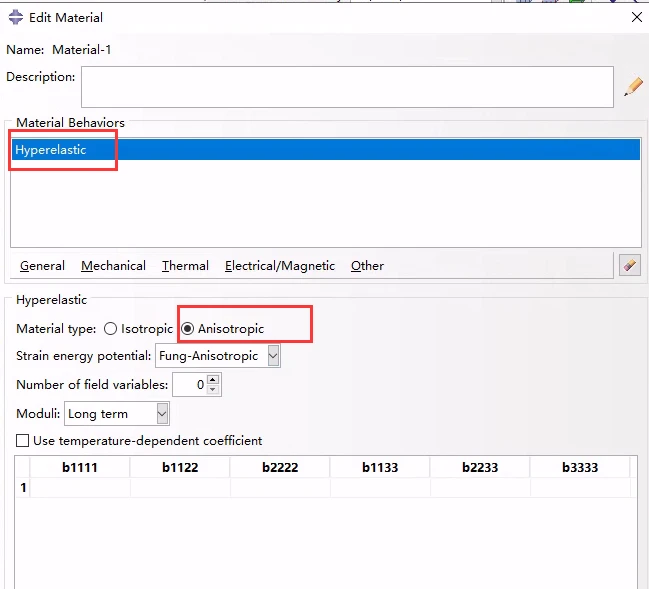Close the Edit Material dialog
This screenshot has width=649, height=589.
[637, 17]
